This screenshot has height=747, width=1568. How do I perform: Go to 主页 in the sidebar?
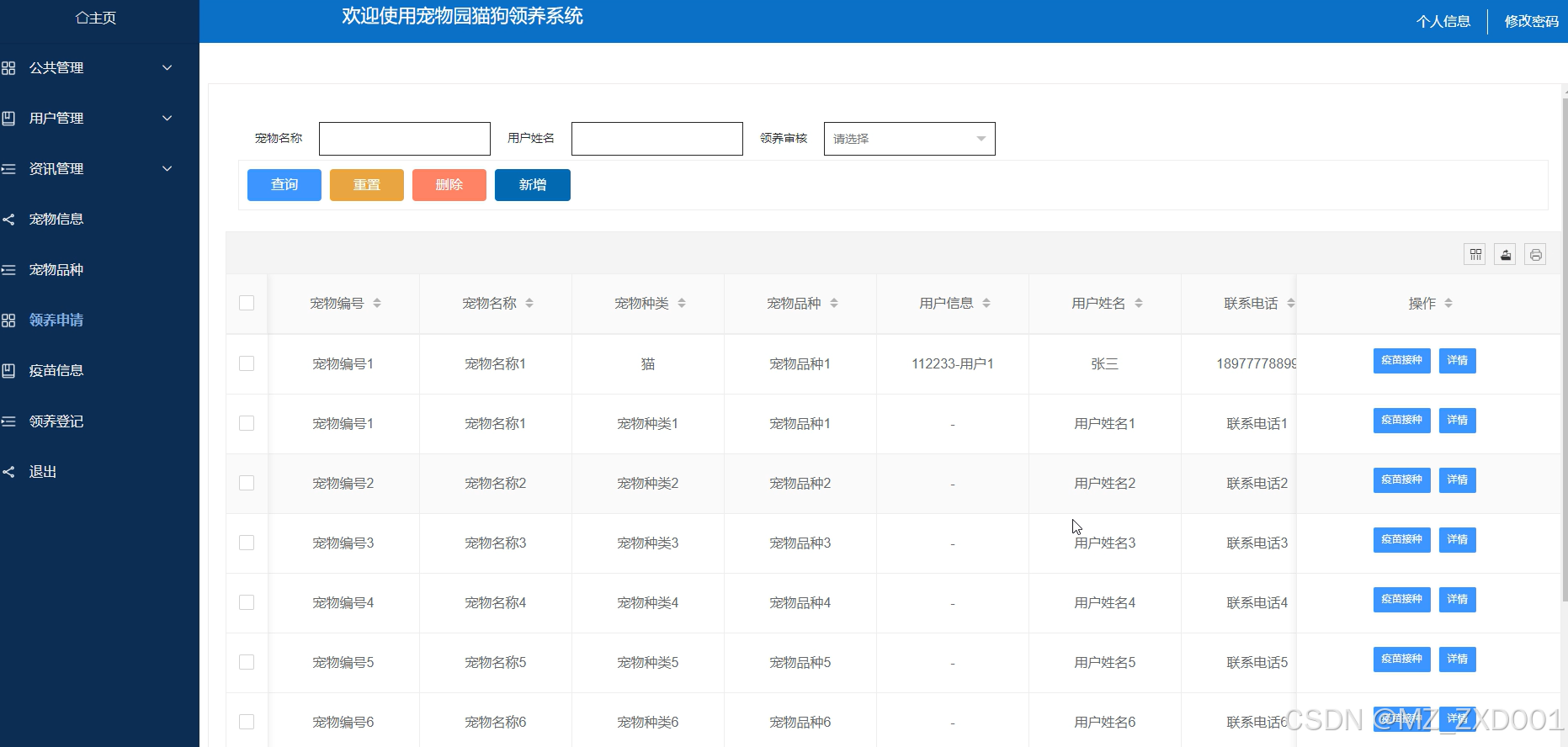coord(96,18)
